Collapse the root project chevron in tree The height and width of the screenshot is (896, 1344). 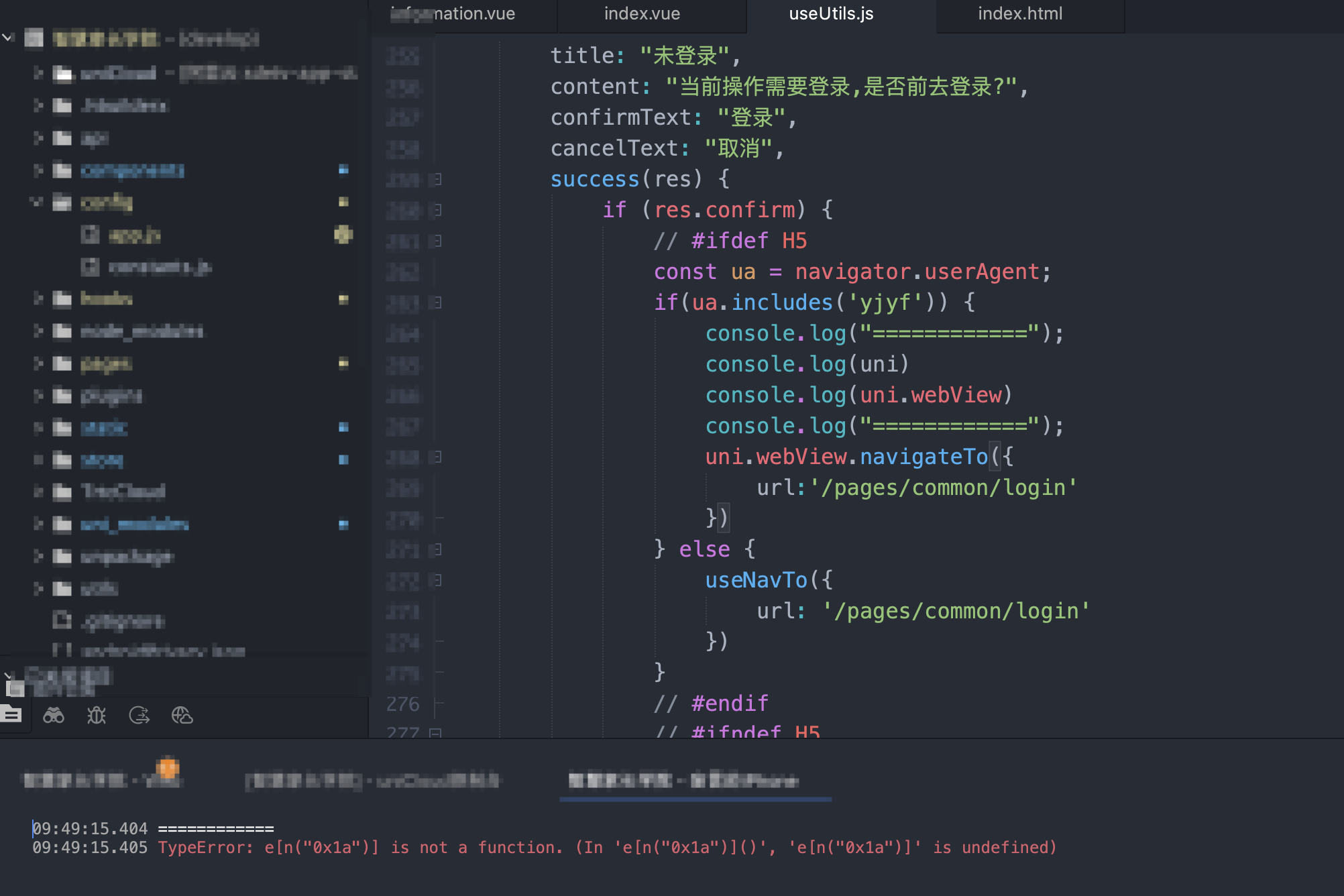pyautogui.click(x=7, y=38)
